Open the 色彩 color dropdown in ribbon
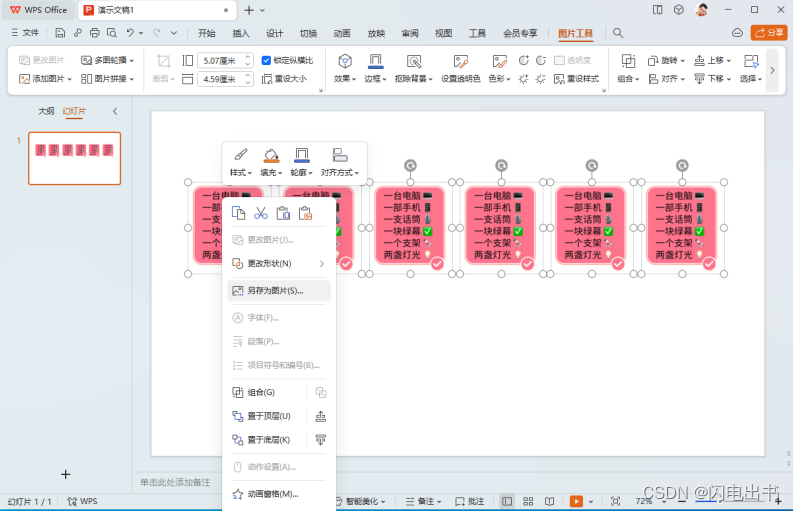The height and width of the screenshot is (511, 794). (499, 68)
